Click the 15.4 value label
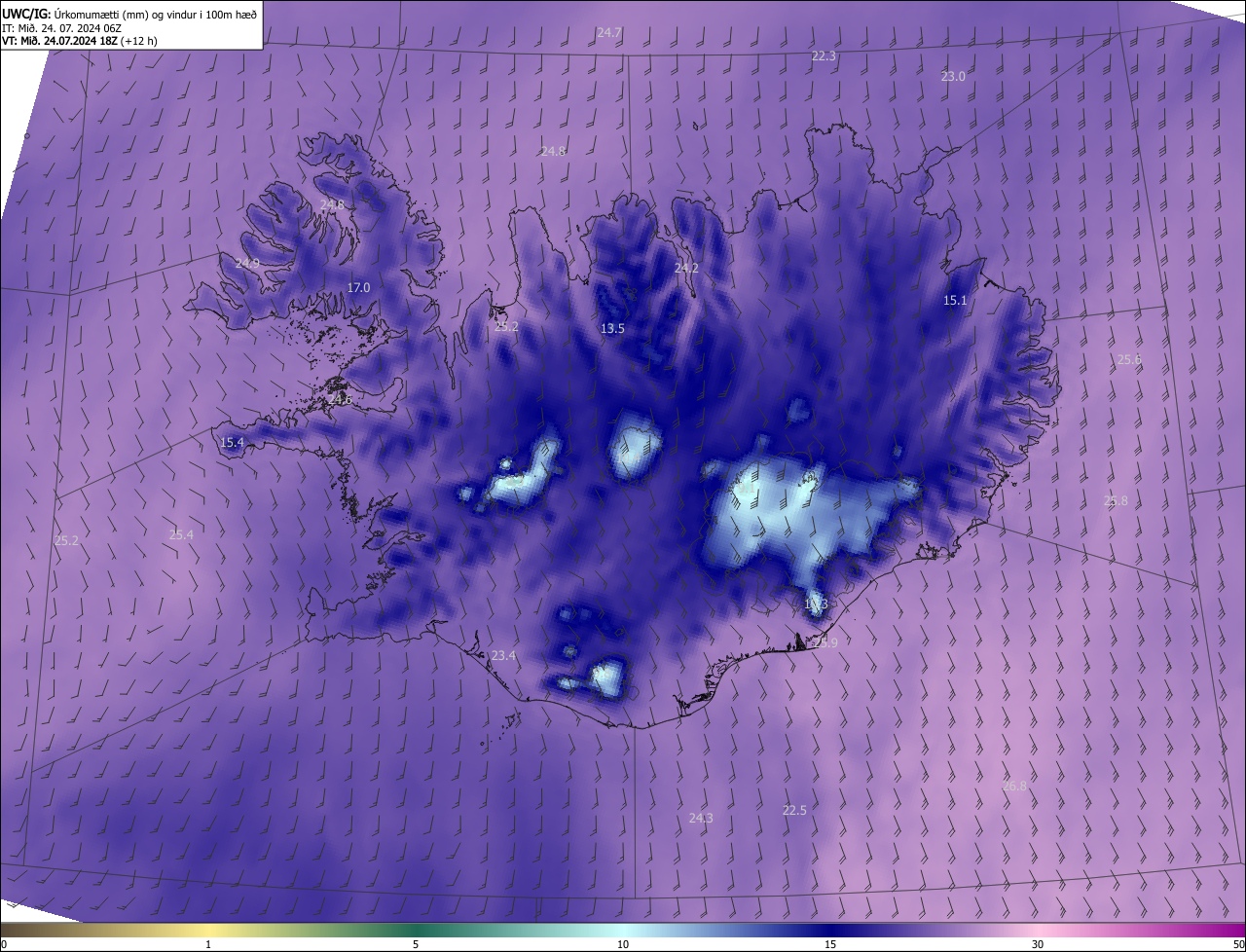The width and height of the screenshot is (1246, 952). [x=232, y=443]
